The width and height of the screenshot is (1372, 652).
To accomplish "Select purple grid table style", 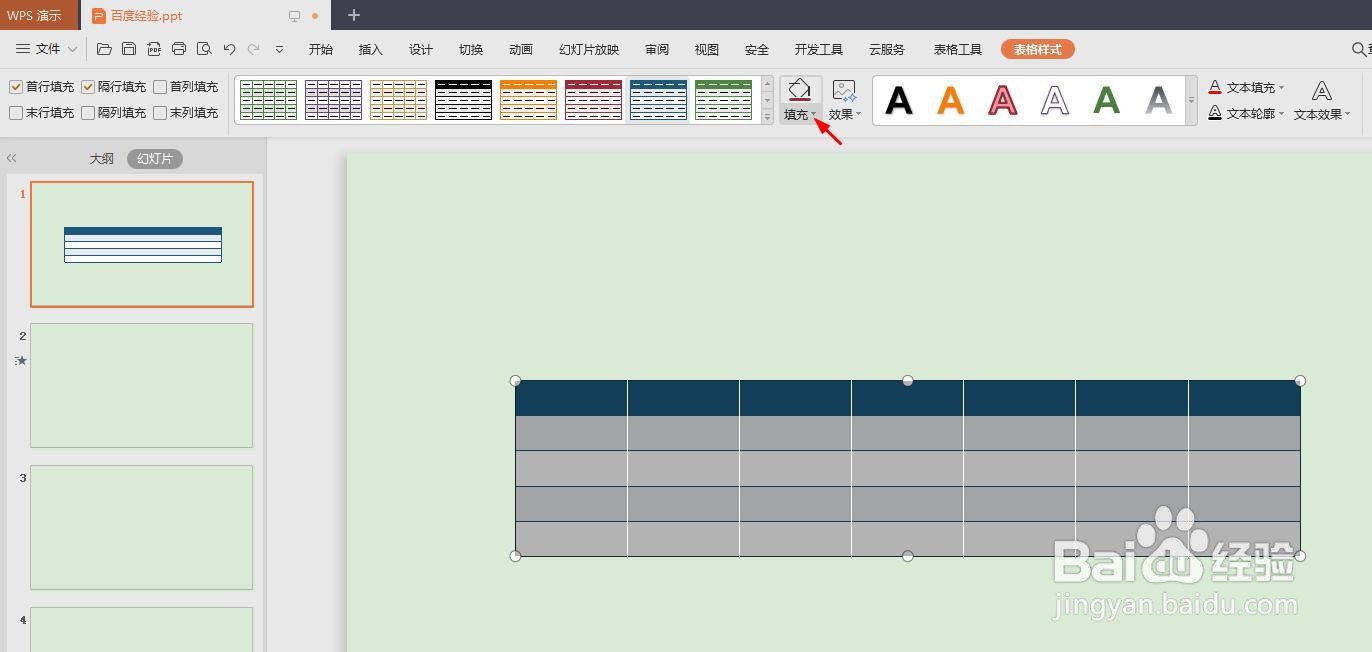I will 334,100.
